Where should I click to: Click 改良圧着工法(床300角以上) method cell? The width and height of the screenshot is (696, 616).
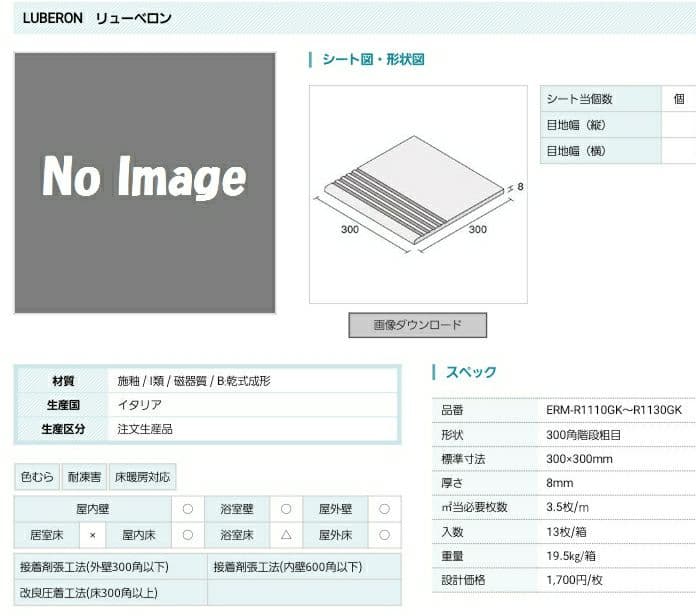88,593
